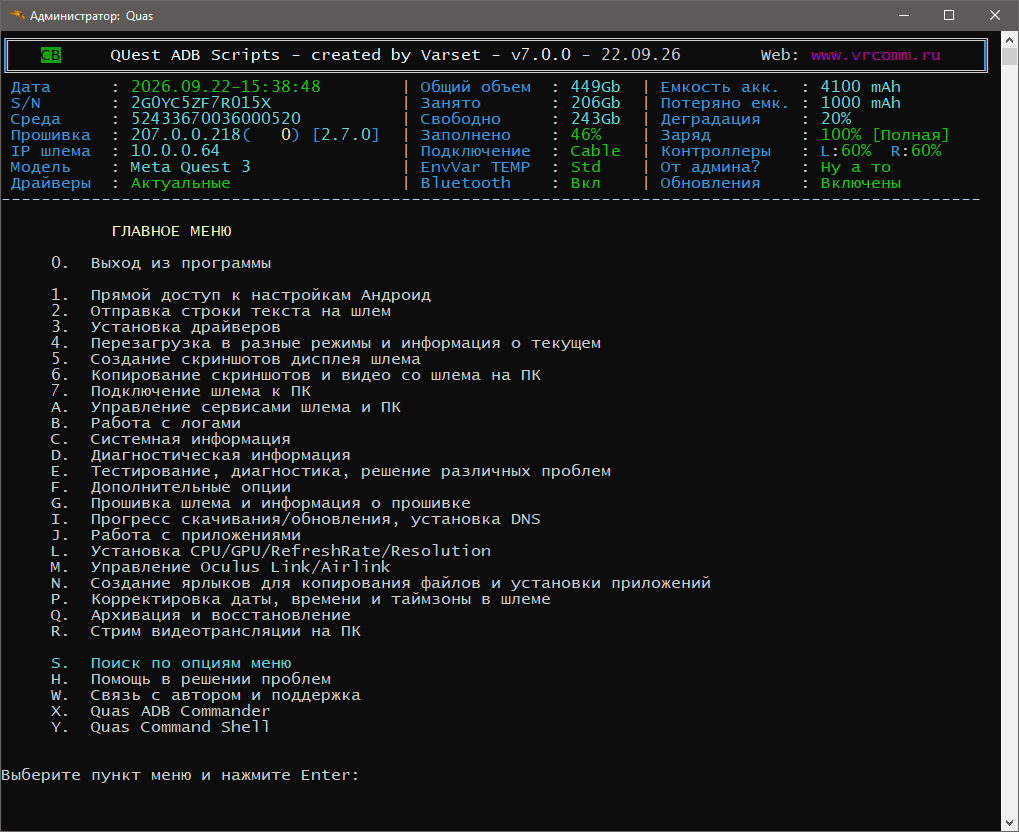Click the 'Выберите пункт меню' input prompt
1019x832 pixels.
coord(180,775)
